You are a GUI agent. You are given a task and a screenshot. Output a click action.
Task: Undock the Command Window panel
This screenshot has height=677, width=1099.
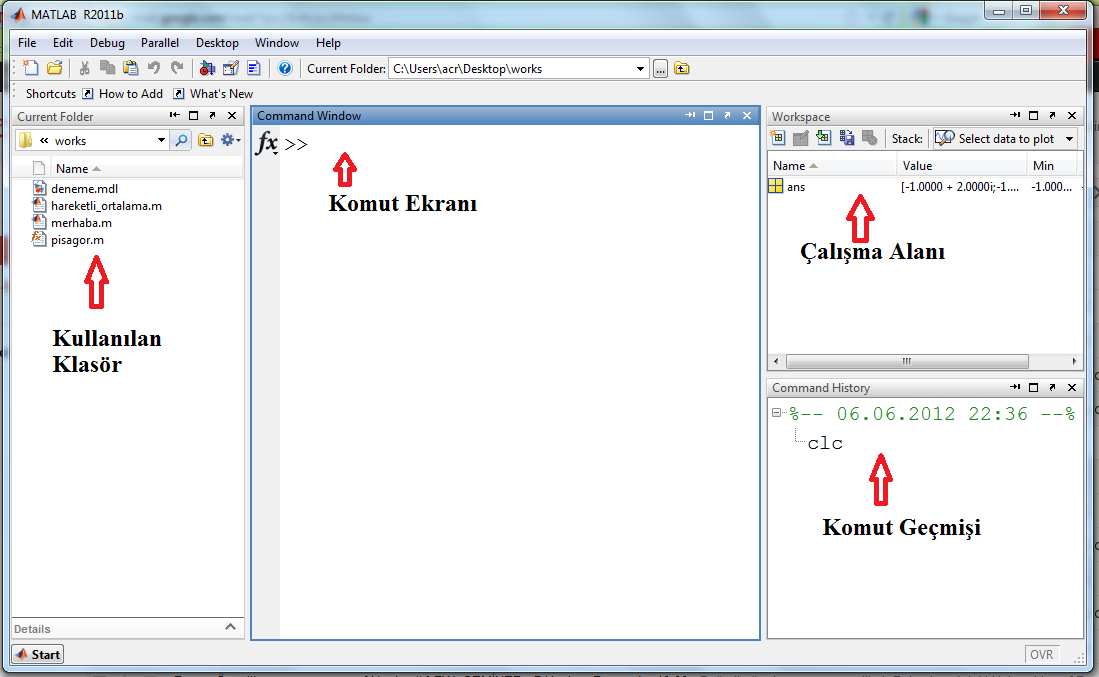pos(728,116)
